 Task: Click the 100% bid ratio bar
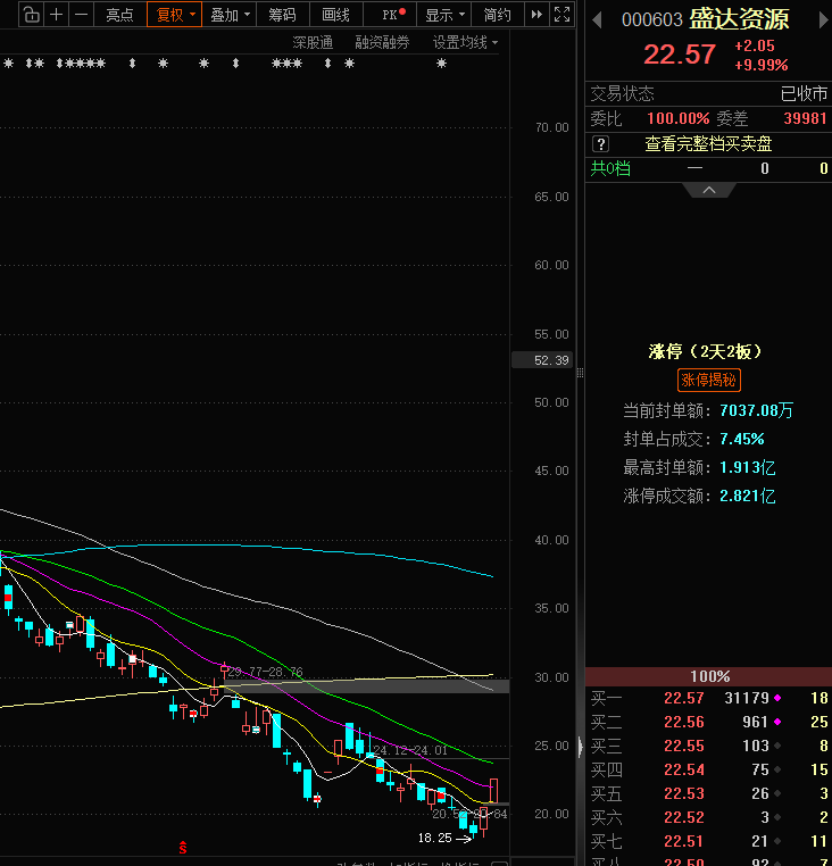pos(709,677)
